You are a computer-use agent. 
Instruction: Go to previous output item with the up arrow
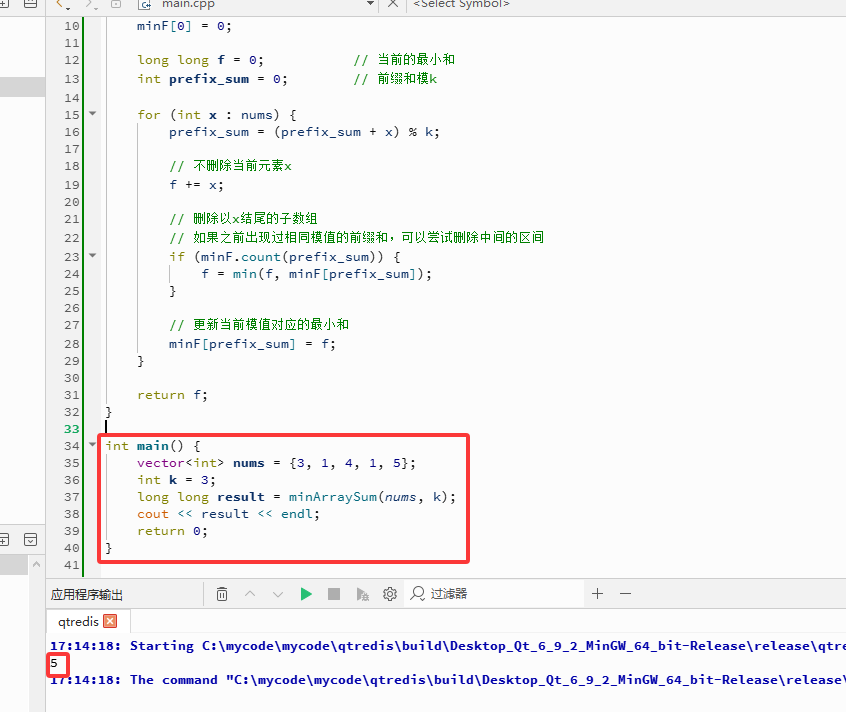[x=250, y=594]
